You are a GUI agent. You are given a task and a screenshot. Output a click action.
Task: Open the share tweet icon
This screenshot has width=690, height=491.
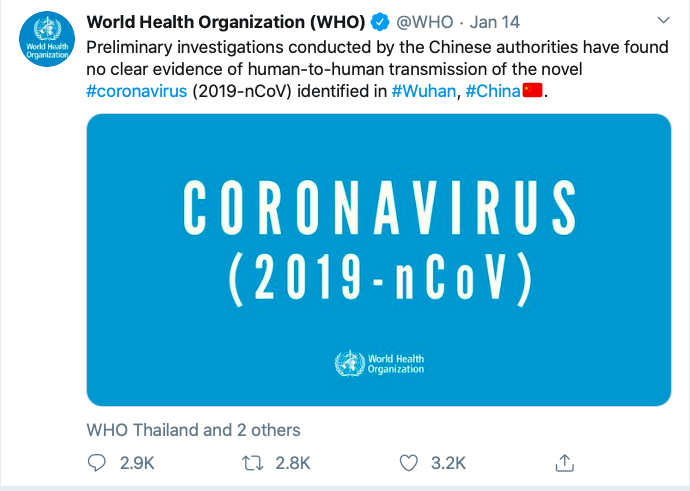(564, 462)
